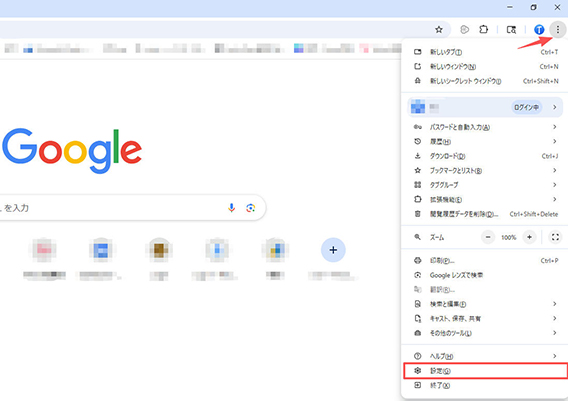Enter full screen mode icon
This screenshot has width=568, height=401.
point(555,237)
